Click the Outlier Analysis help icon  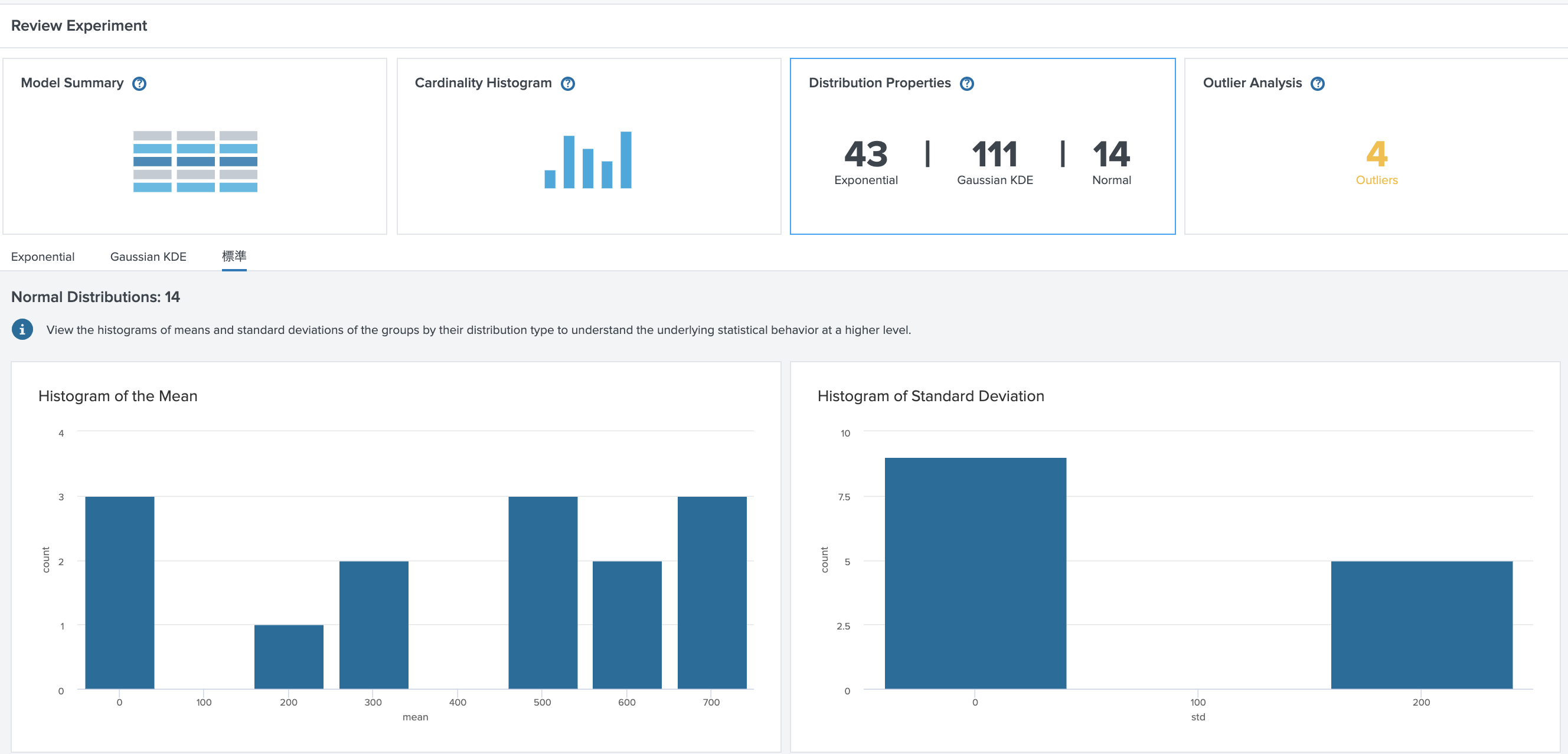pyautogui.click(x=1317, y=84)
